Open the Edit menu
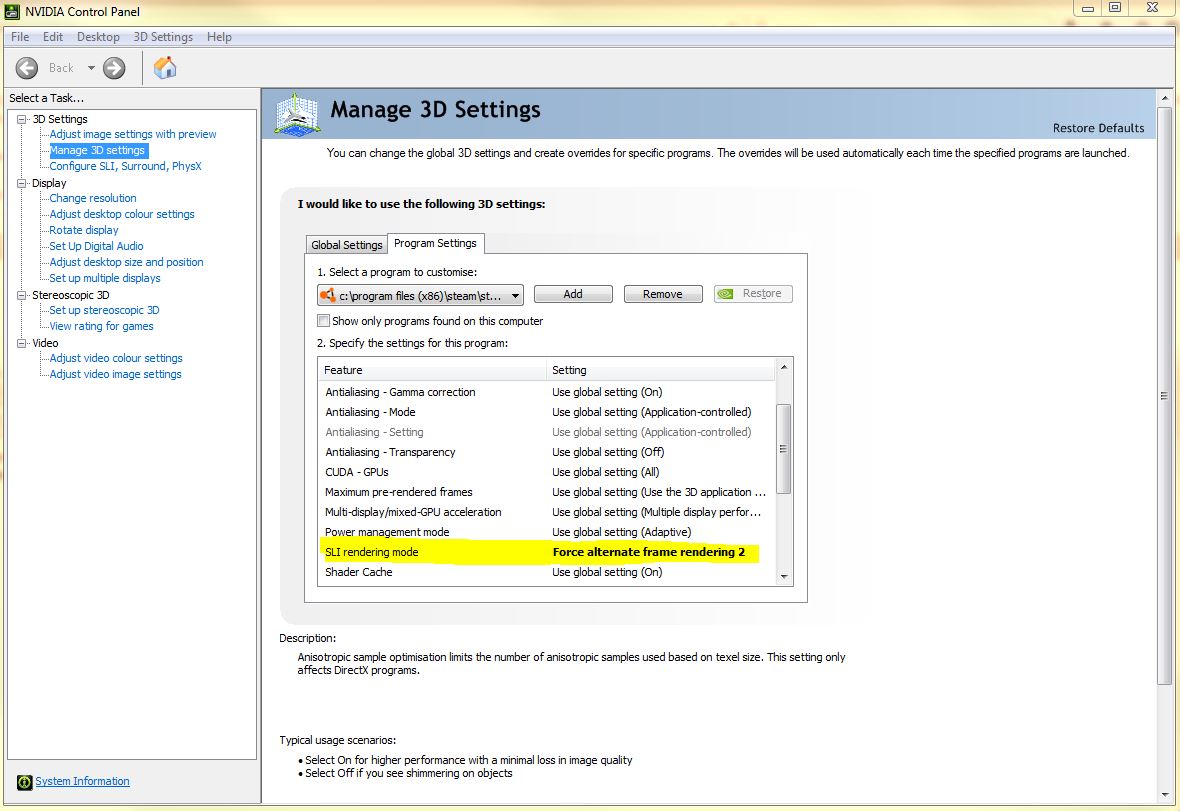Viewport: 1180px width, 811px height. click(53, 37)
